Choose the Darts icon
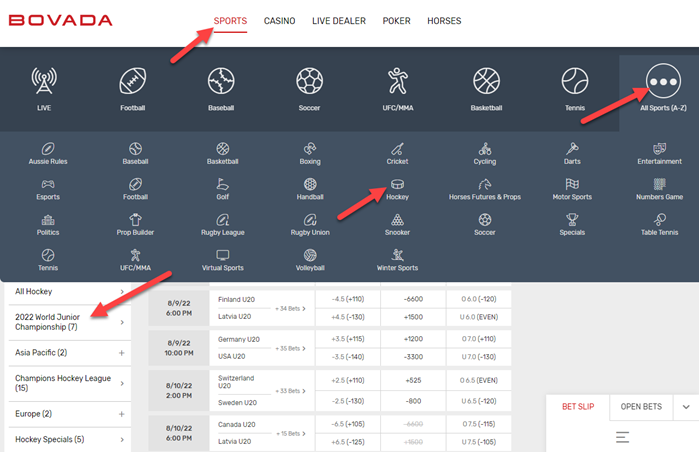This screenshot has height=452, width=699. pyautogui.click(x=572, y=153)
